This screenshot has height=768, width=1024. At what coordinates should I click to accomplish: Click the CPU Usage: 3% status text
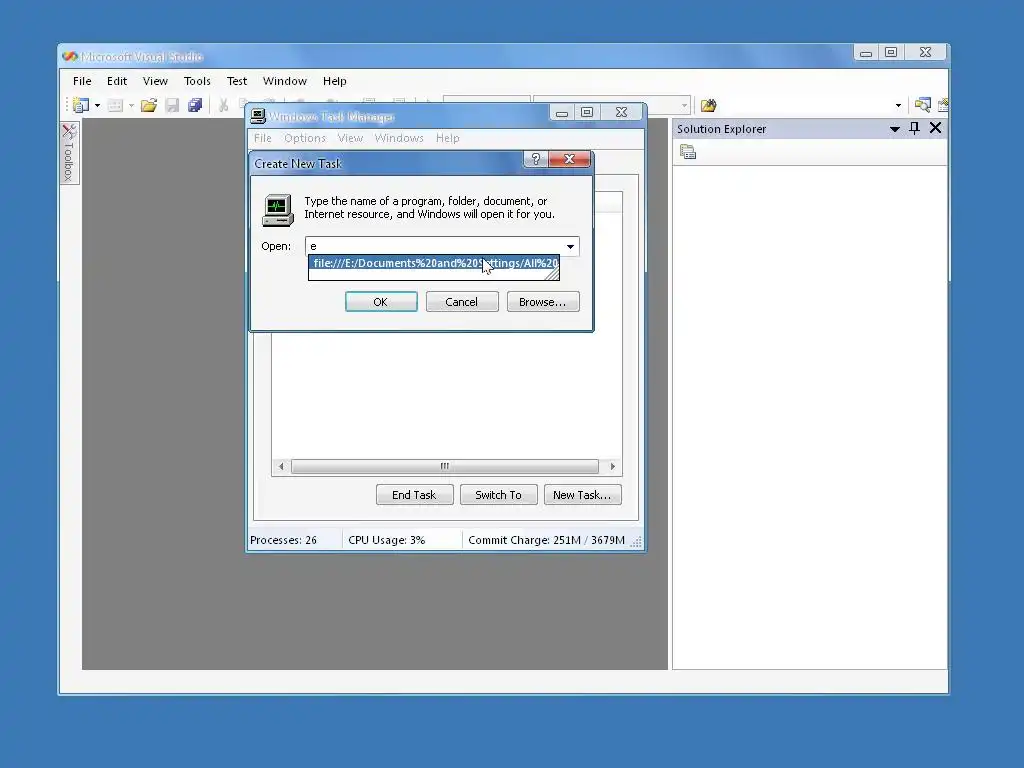tap(387, 540)
